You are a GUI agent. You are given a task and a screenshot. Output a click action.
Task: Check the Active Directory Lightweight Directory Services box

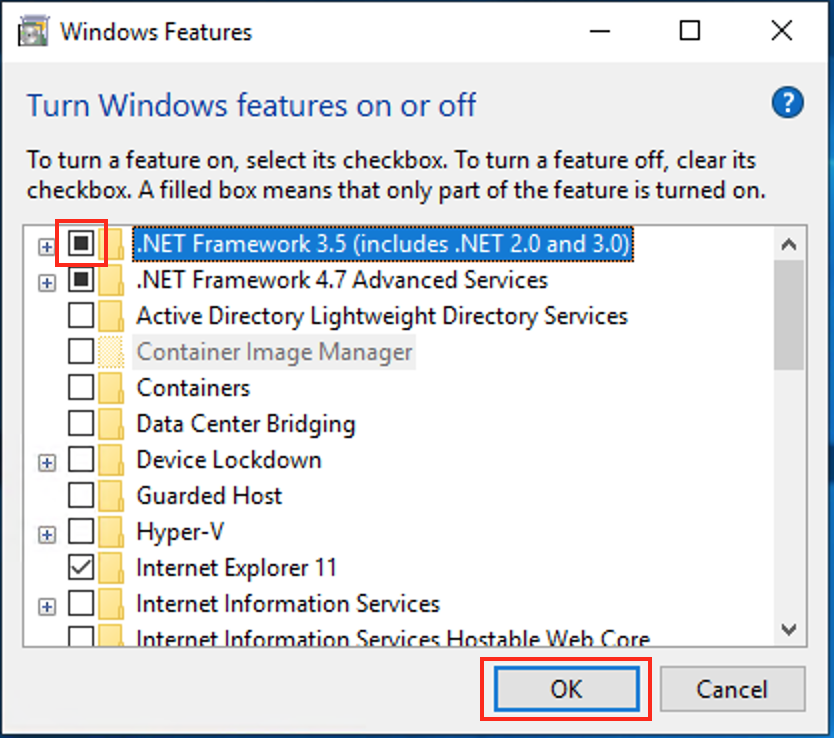(80, 316)
